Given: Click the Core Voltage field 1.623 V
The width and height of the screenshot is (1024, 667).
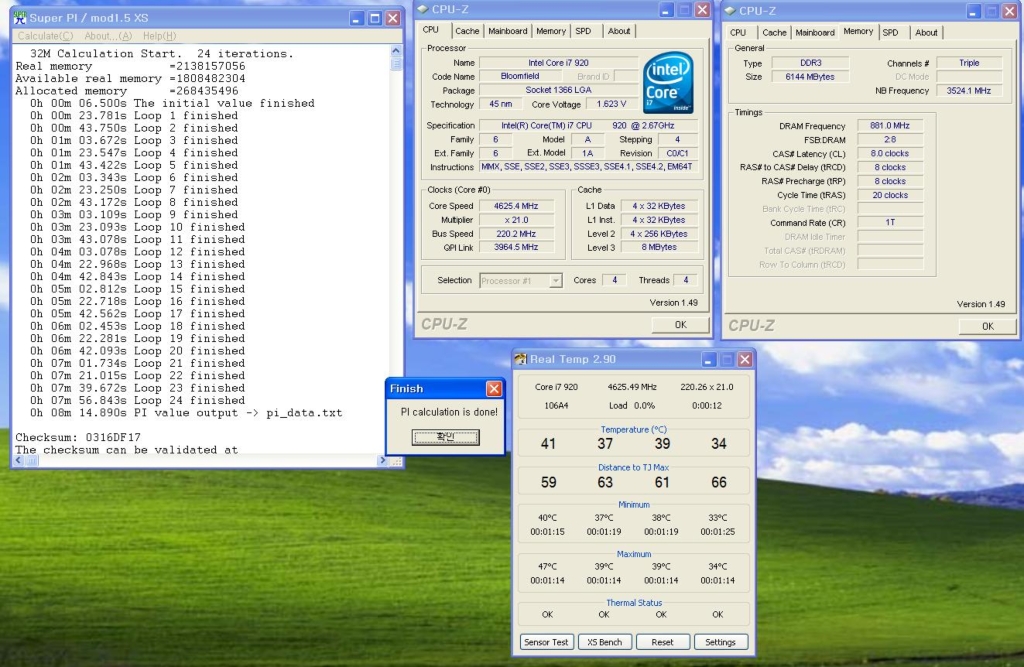Looking at the screenshot, I should [x=611, y=104].
